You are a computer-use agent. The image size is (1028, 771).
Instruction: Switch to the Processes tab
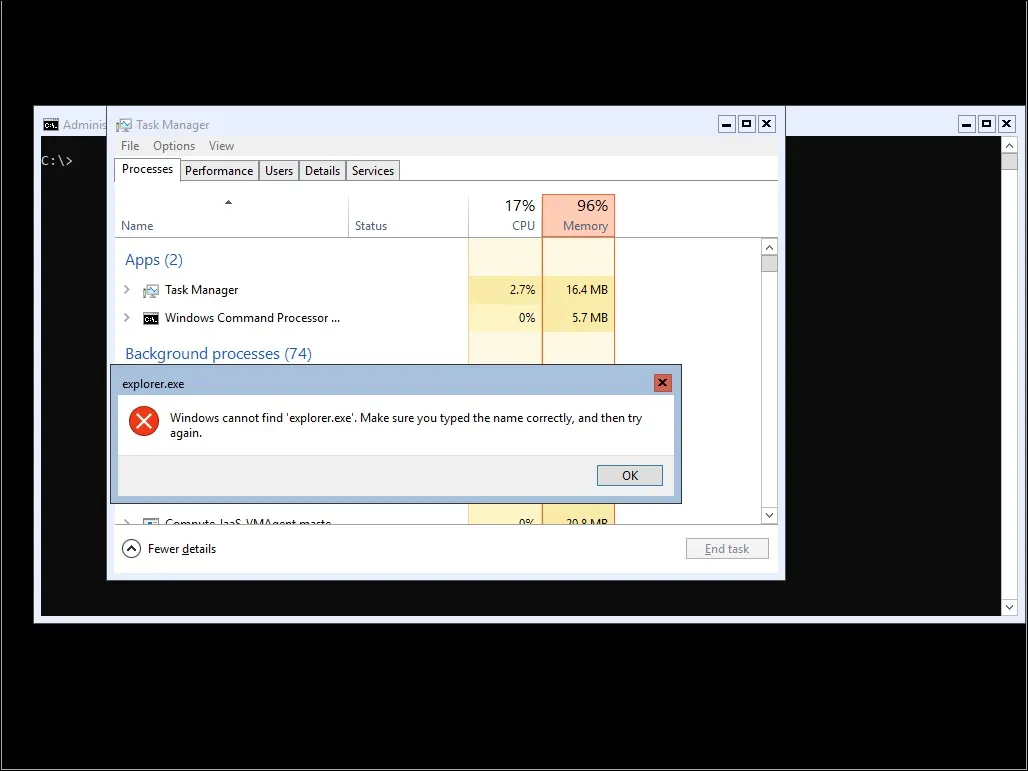(148, 169)
